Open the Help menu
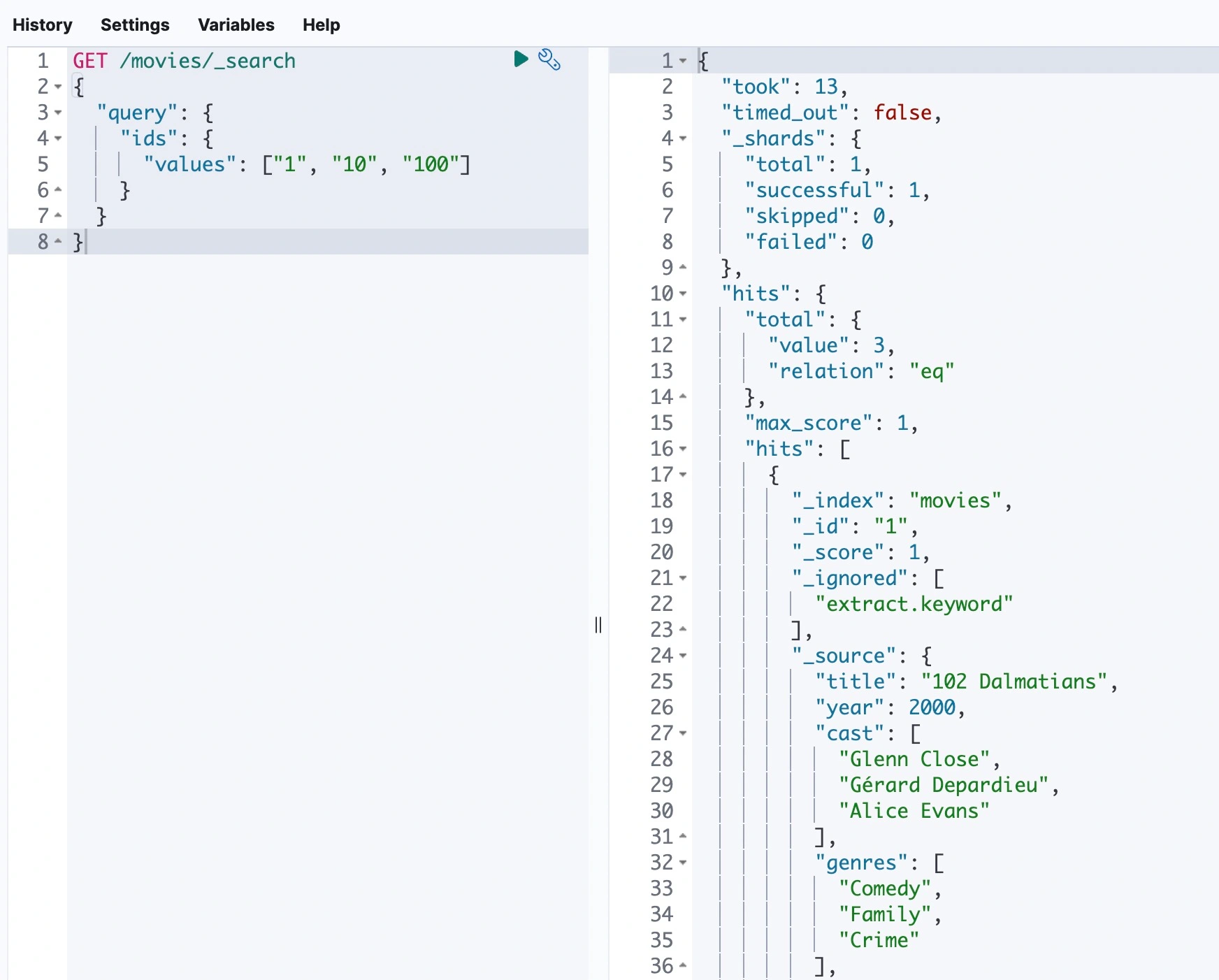 (x=321, y=25)
